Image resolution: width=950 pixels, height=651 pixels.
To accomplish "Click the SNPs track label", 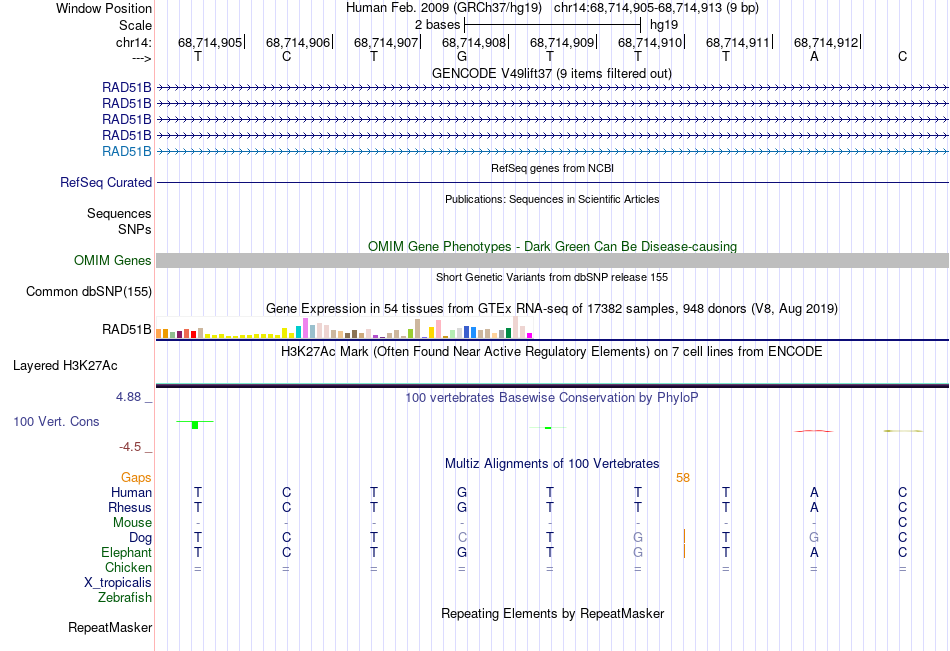I will pyautogui.click(x=135, y=229).
